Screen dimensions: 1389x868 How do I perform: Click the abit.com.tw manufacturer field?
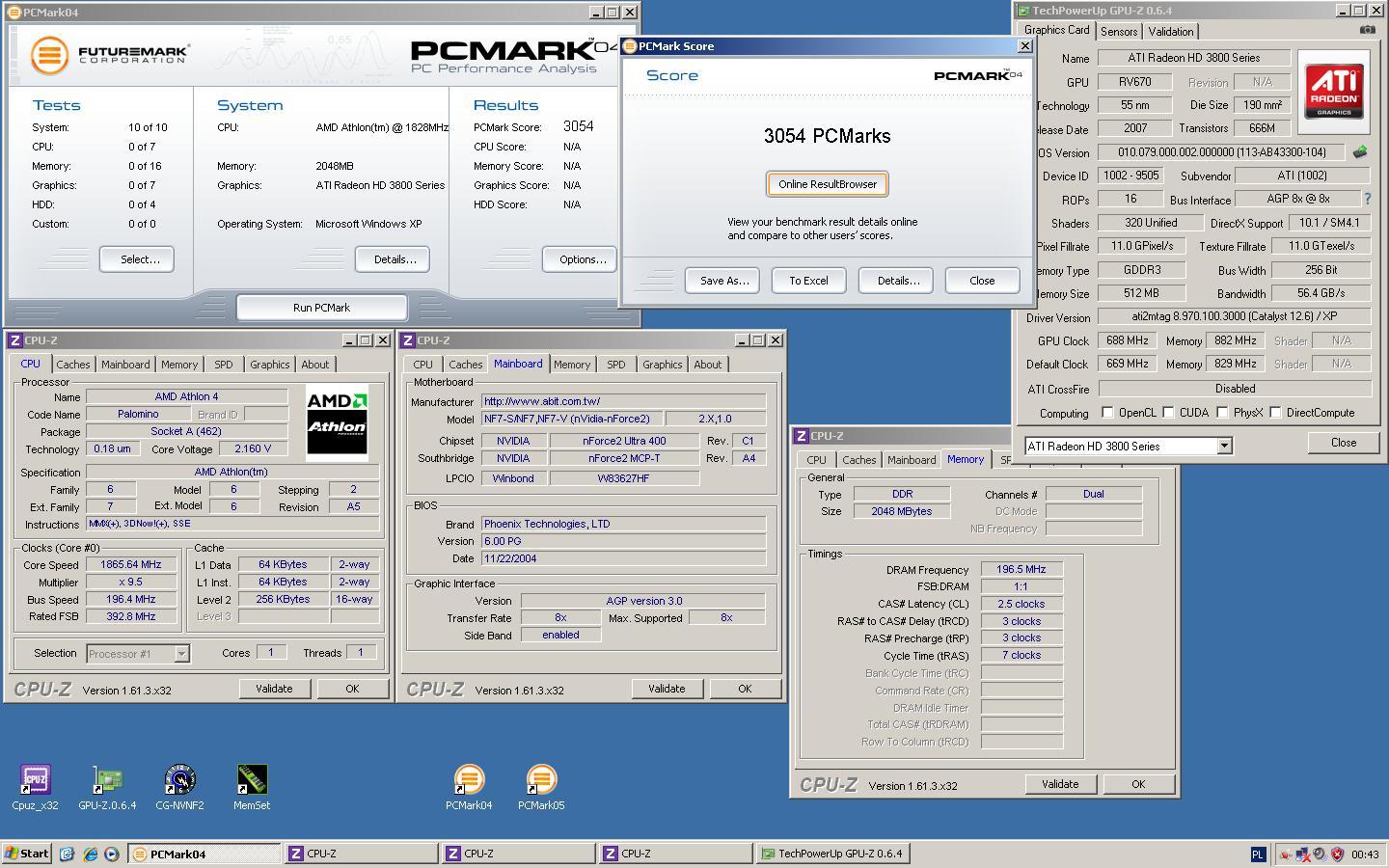pos(623,401)
